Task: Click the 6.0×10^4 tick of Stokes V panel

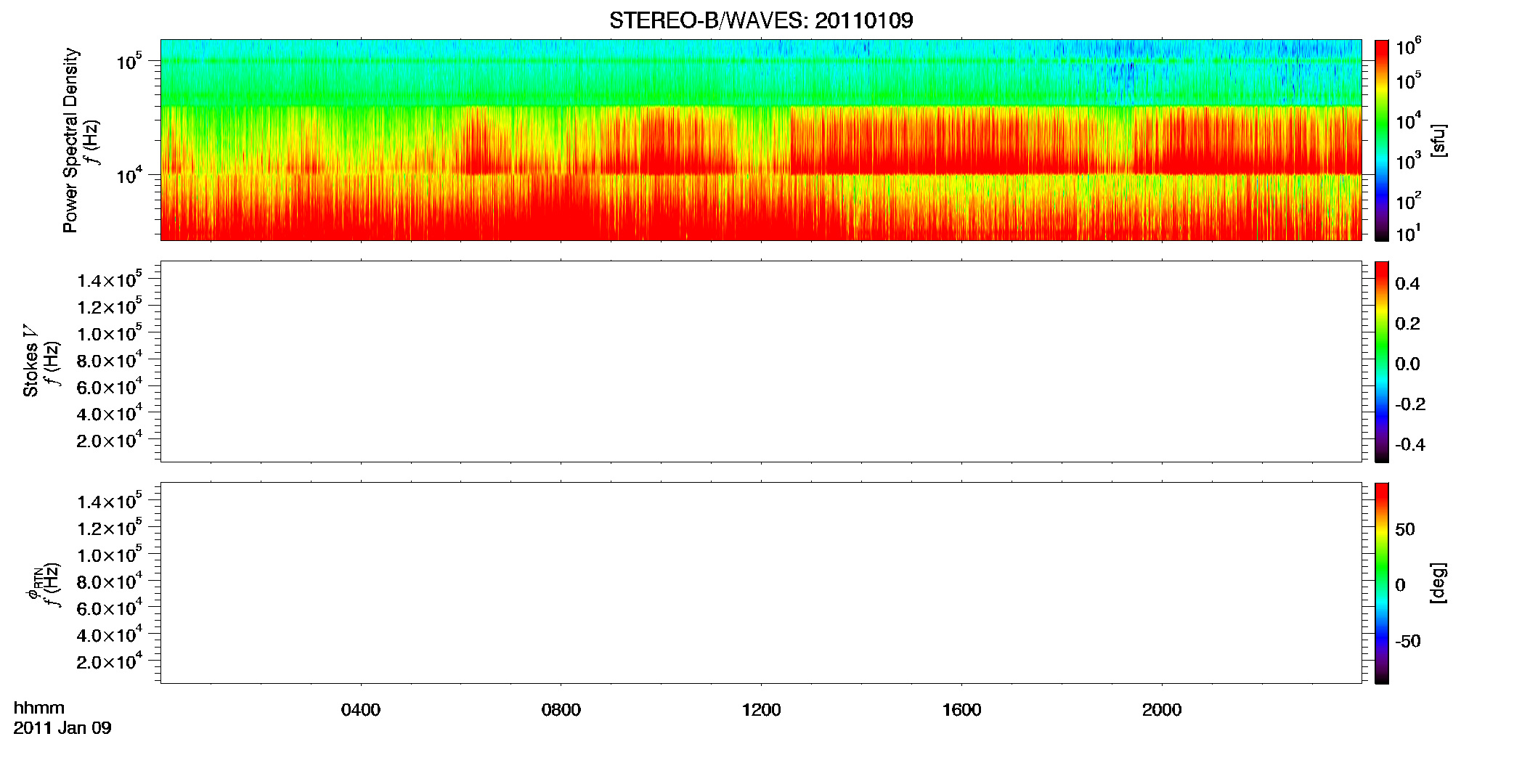Action: pyautogui.click(x=110, y=386)
